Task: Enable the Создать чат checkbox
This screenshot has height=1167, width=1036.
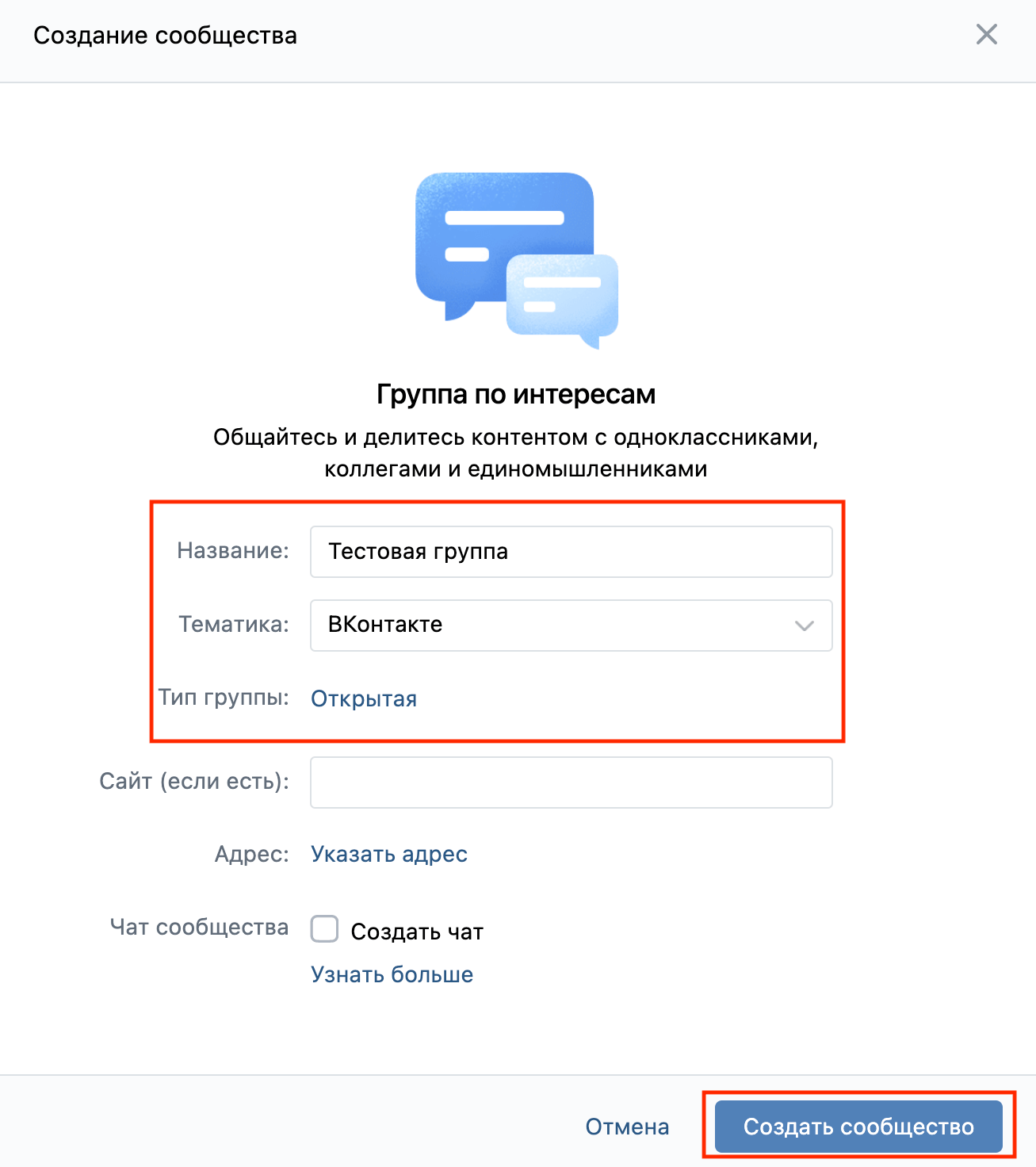Action: [324, 929]
